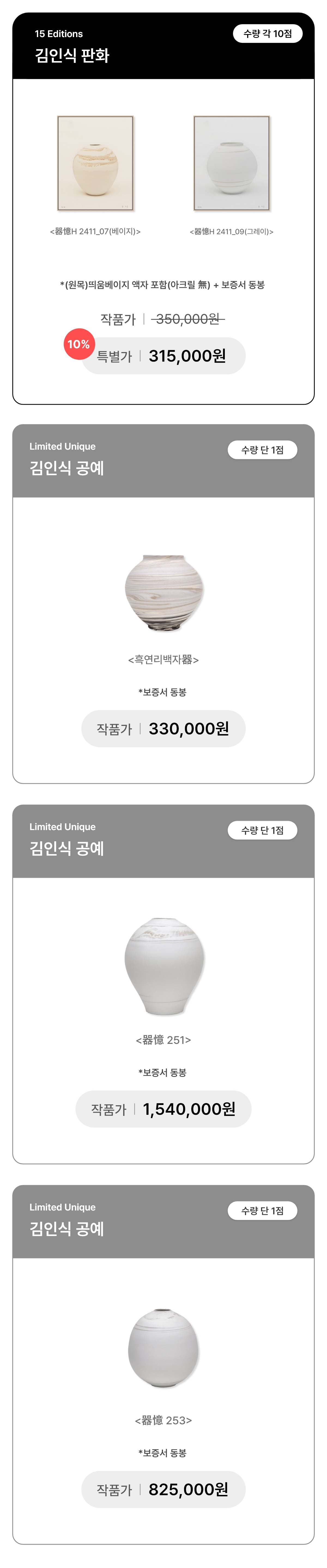Click the 器憶H 2411_09(그레이) caption
Screen dimensions: 327x1568
pos(232,231)
